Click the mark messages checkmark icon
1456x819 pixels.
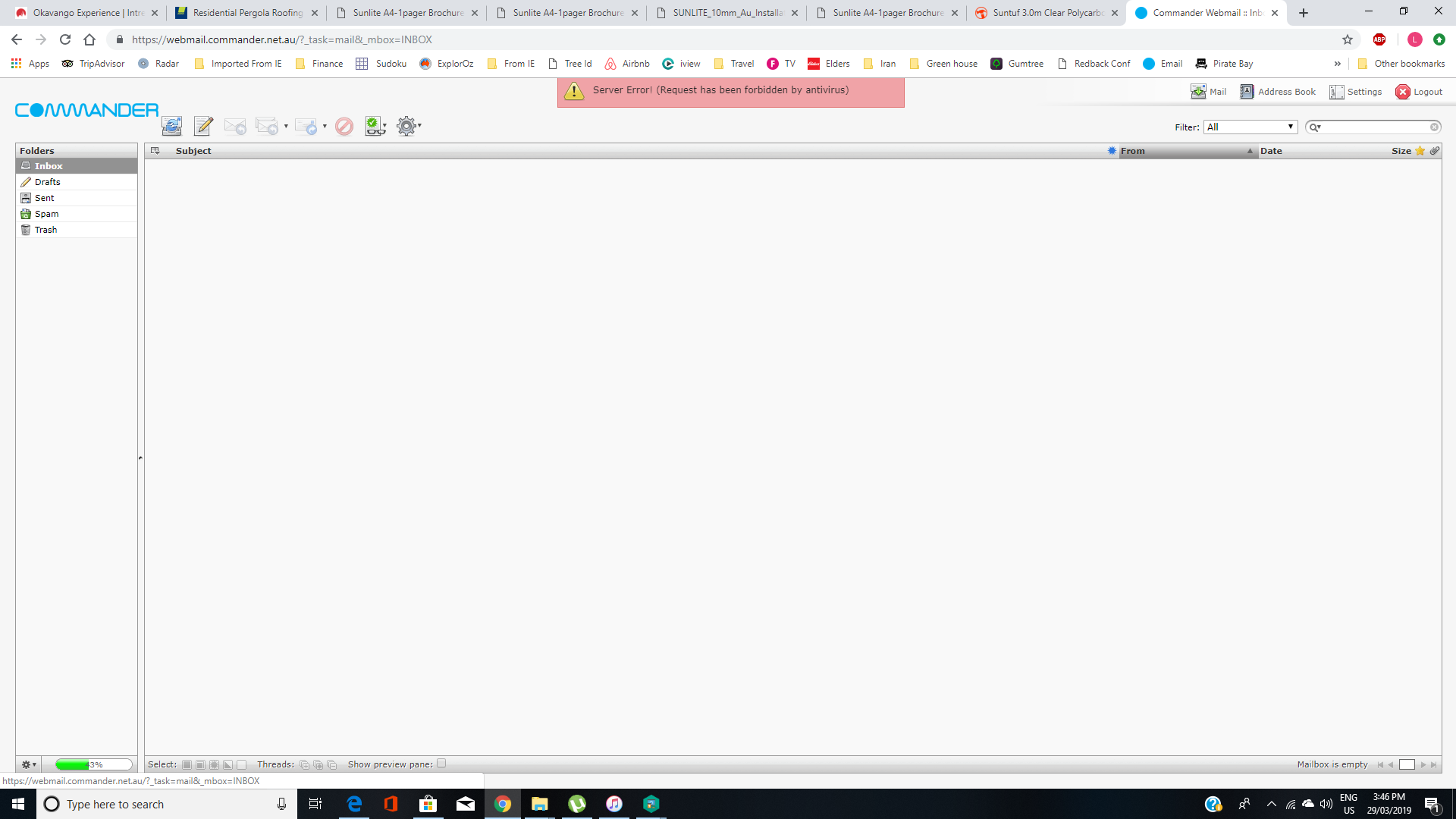point(375,126)
